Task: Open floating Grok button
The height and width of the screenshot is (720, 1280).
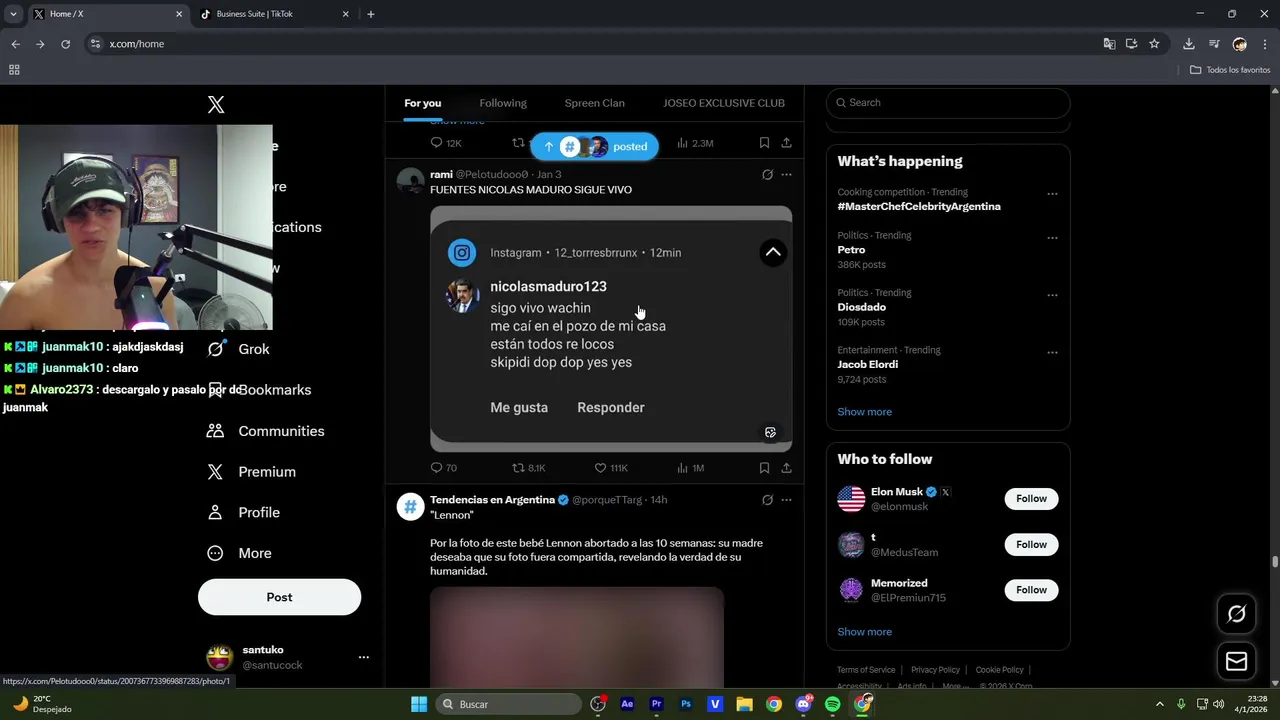Action: 1236,614
